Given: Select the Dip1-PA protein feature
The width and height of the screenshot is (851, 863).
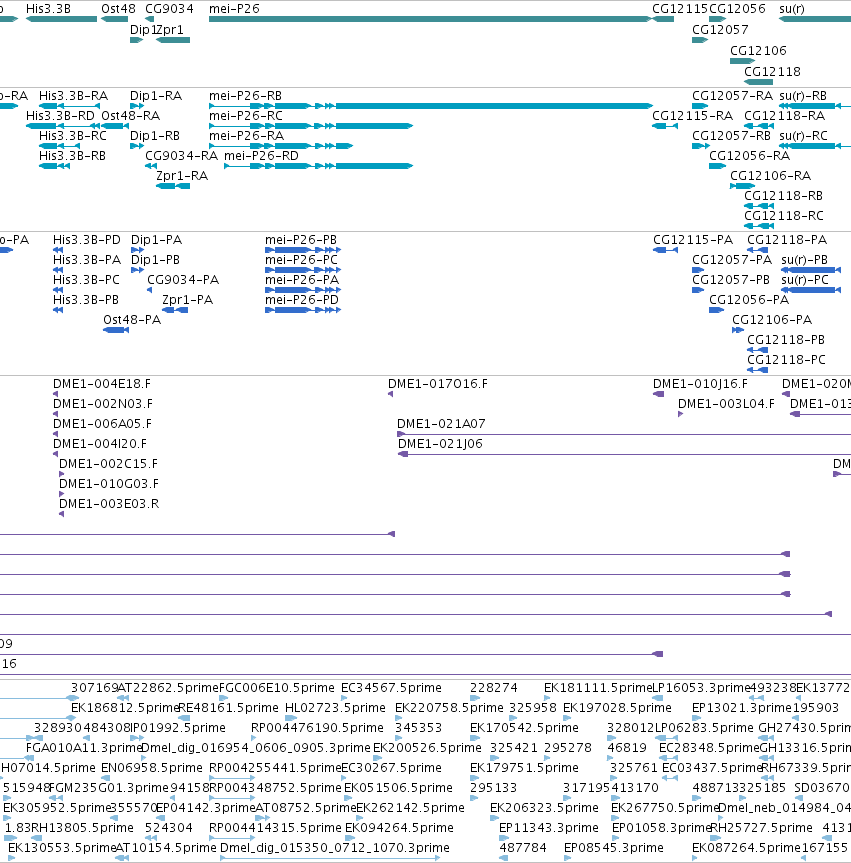Looking at the screenshot, I should (x=138, y=250).
